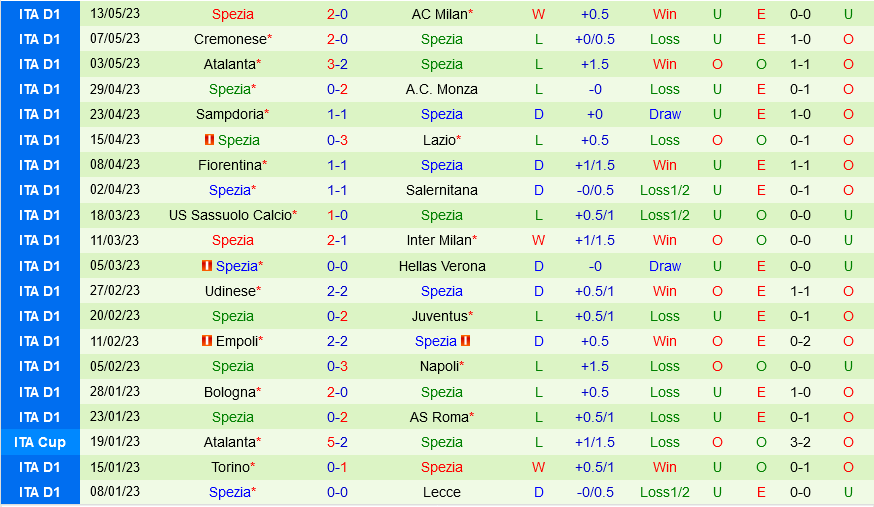Open the AC Milan team link
This screenshot has height=507, width=874.
pyautogui.click(x=439, y=14)
